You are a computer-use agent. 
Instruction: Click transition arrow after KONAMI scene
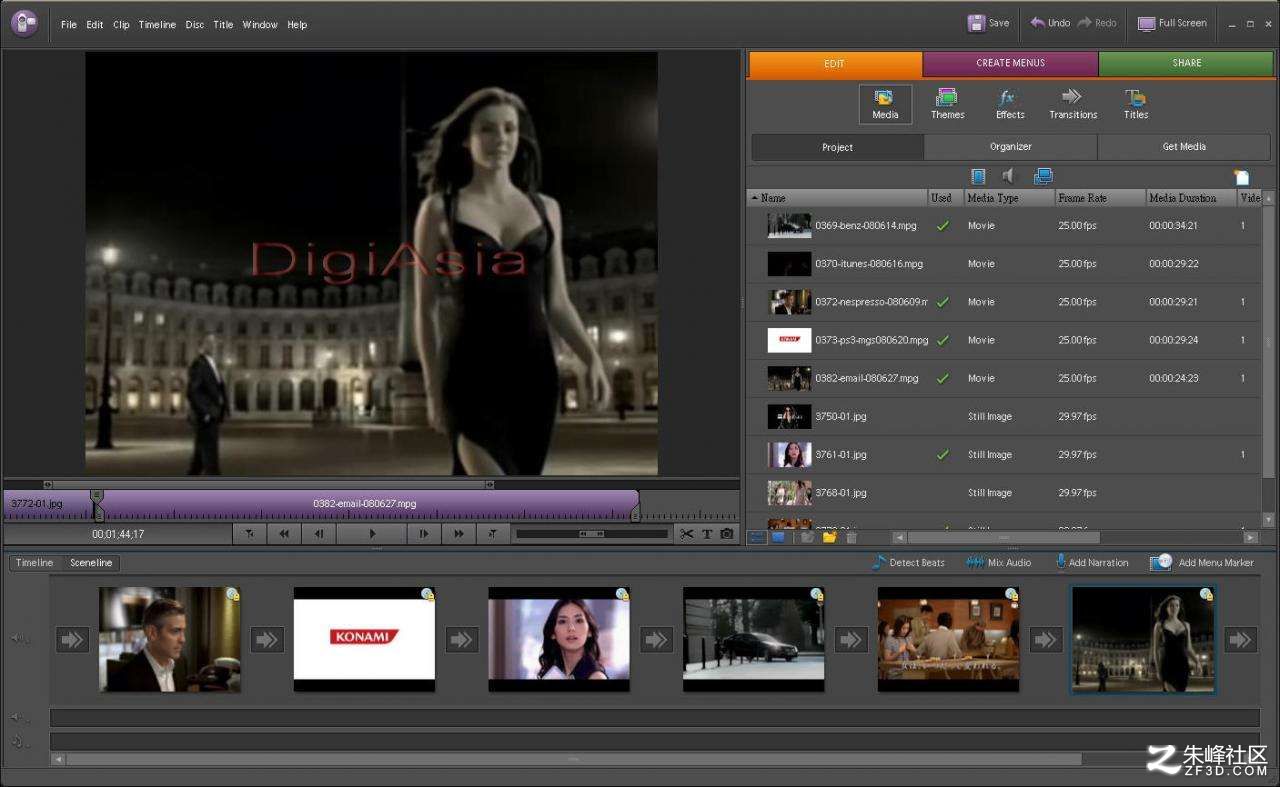click(461, 639)
